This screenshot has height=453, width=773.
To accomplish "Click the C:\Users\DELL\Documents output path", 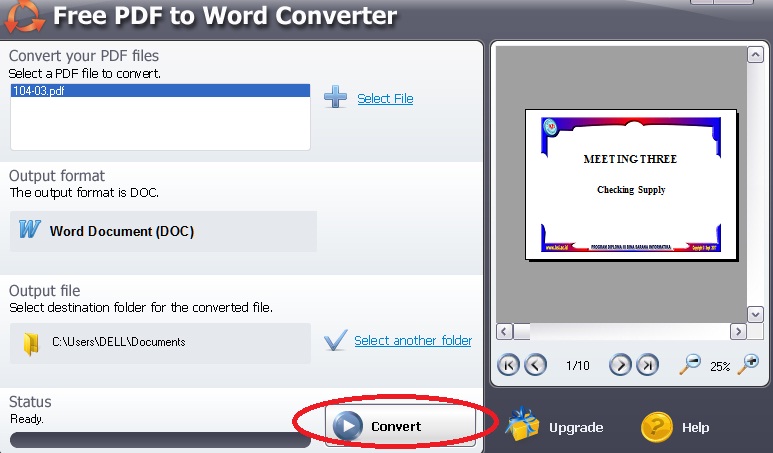I will pos(119,342).
